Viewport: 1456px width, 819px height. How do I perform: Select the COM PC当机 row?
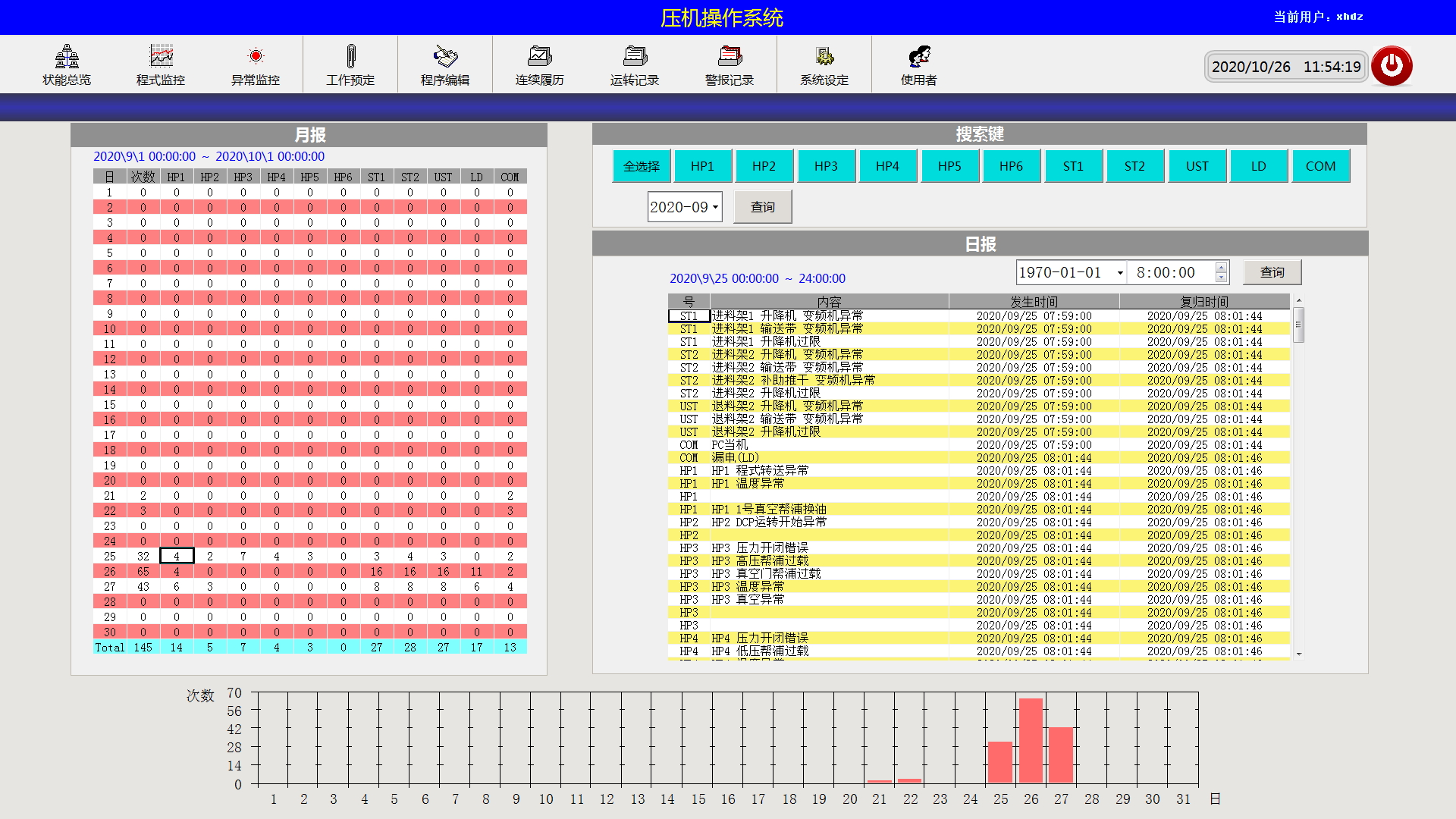pyautogui.click(x=979, y=444)
